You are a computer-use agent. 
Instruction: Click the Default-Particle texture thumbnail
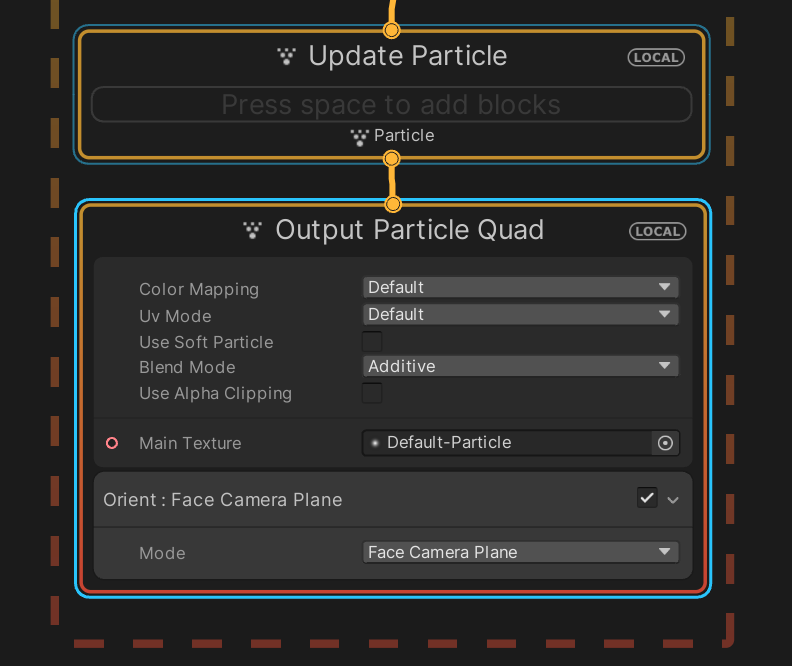375,443
